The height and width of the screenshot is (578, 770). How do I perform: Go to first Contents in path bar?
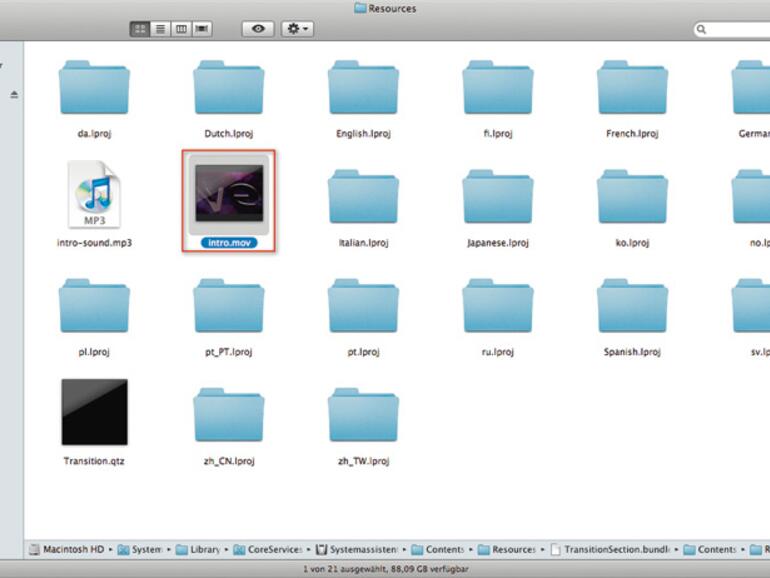point(438,549)
